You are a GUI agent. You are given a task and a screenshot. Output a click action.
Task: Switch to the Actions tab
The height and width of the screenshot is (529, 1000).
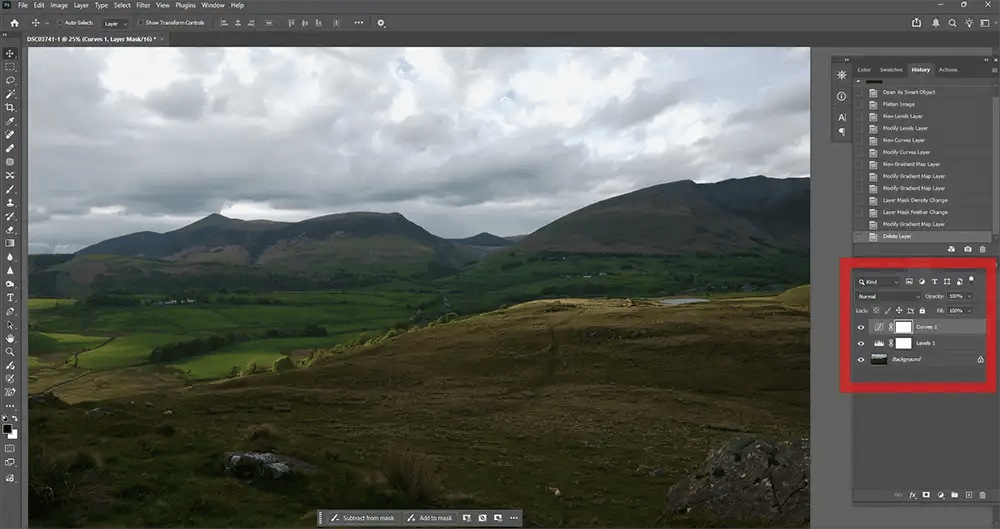click(x=948, y=70)
